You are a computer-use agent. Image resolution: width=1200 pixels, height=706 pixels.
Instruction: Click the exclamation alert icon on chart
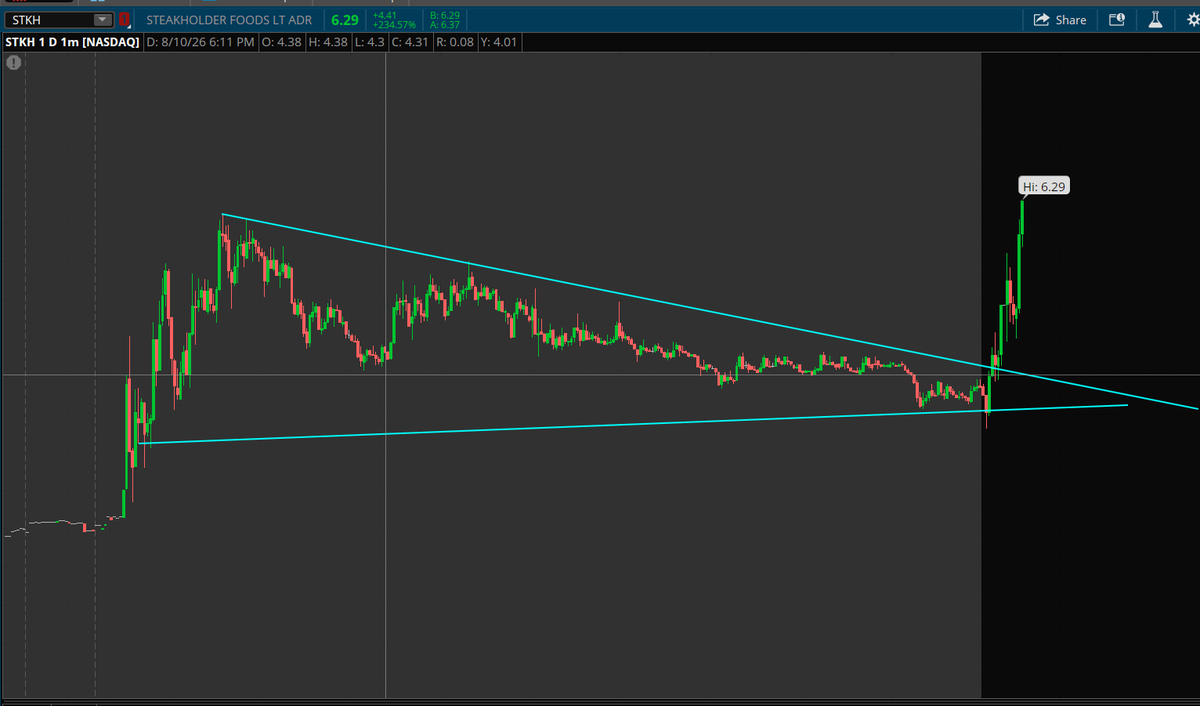(13, 62)
